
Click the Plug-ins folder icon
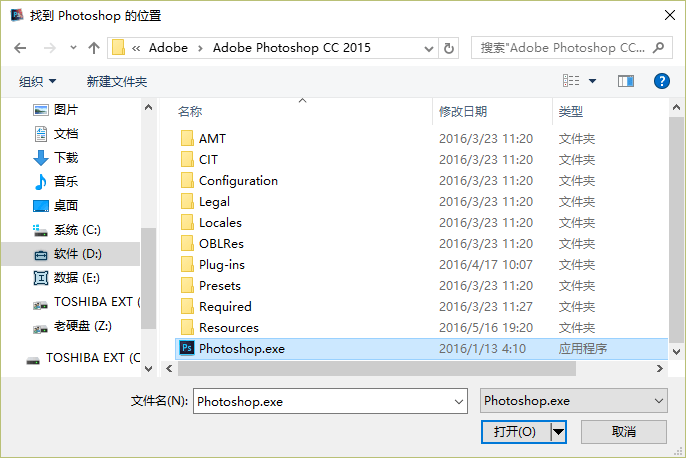click(187, 264)
